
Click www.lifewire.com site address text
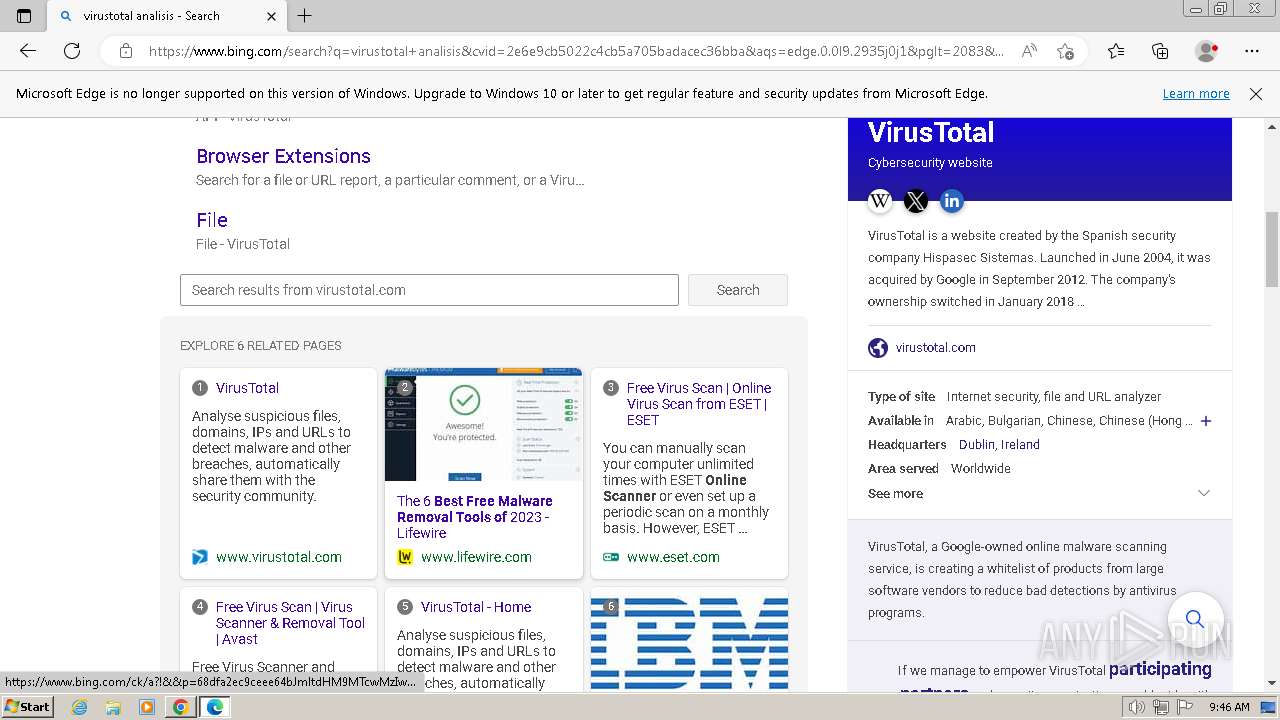476,557
